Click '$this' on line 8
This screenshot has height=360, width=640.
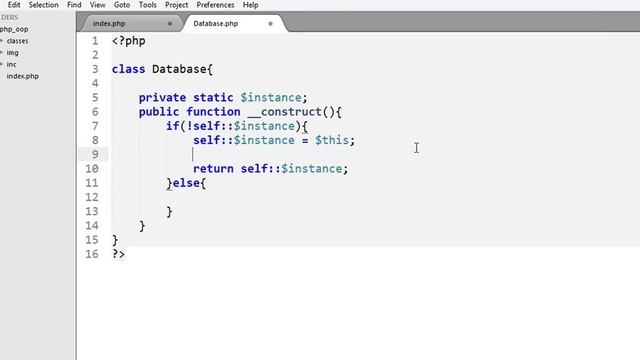point(332,140)
